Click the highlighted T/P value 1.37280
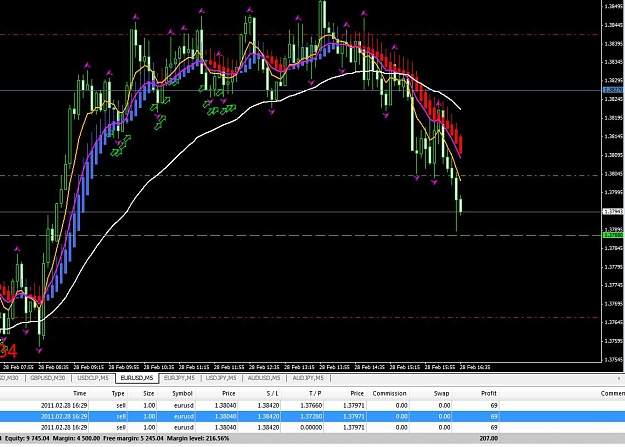 pyautogui.click(x=311, y=416)
